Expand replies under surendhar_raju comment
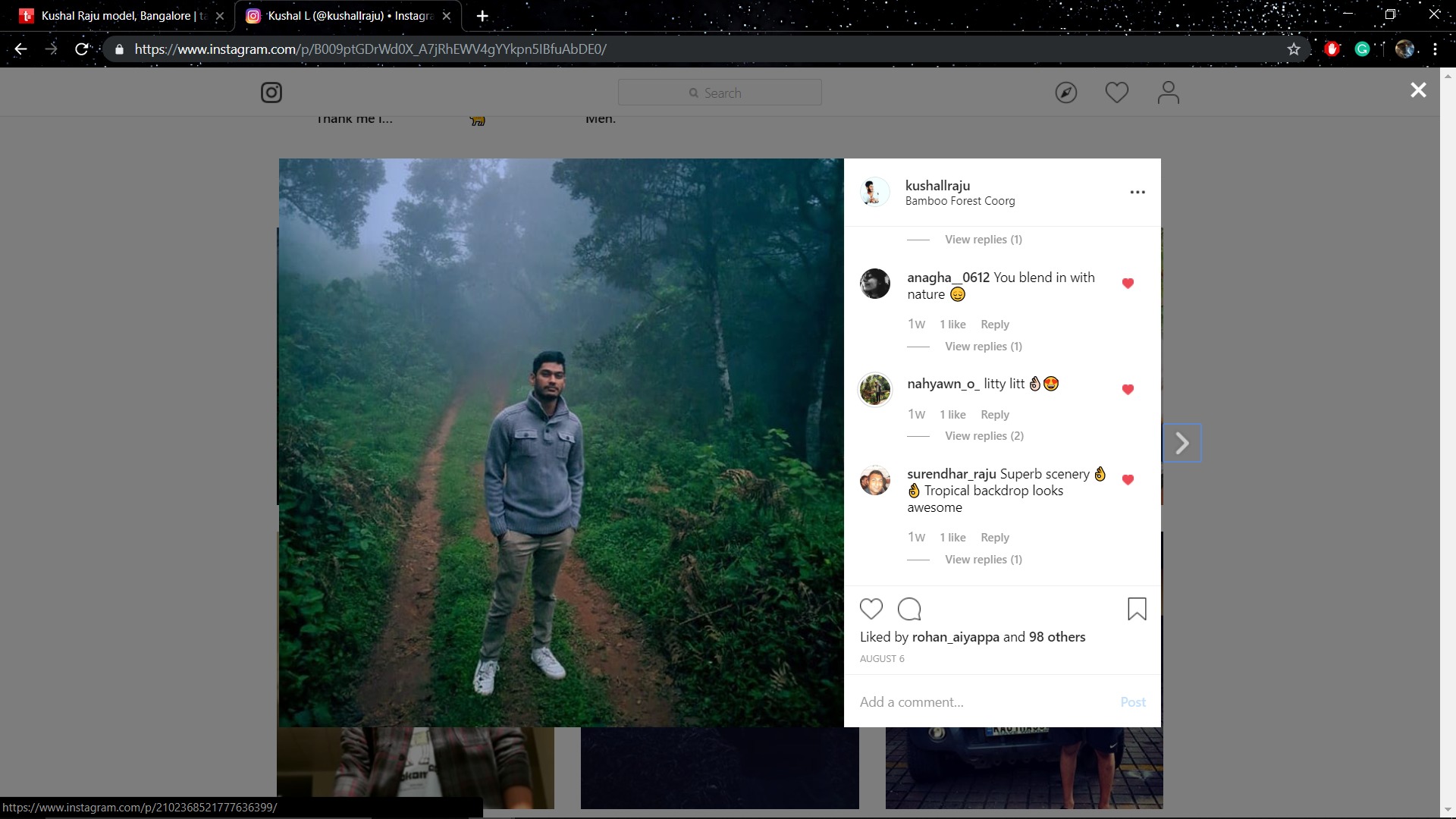Image resolution: width=1456 pixels, height=819 pixels. click(x=983, y=560)
